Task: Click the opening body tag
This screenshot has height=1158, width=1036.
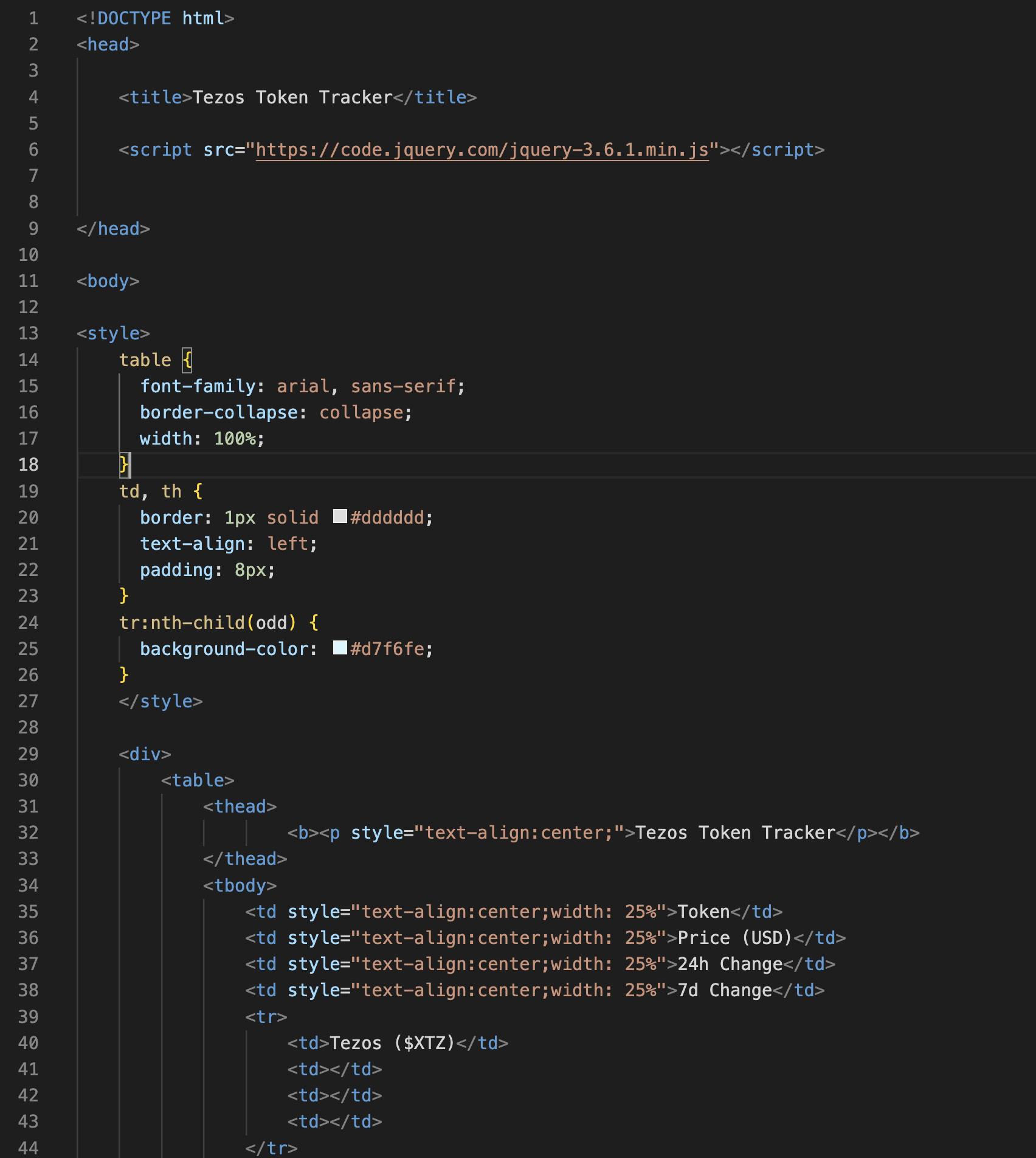Action: [108, 281]
